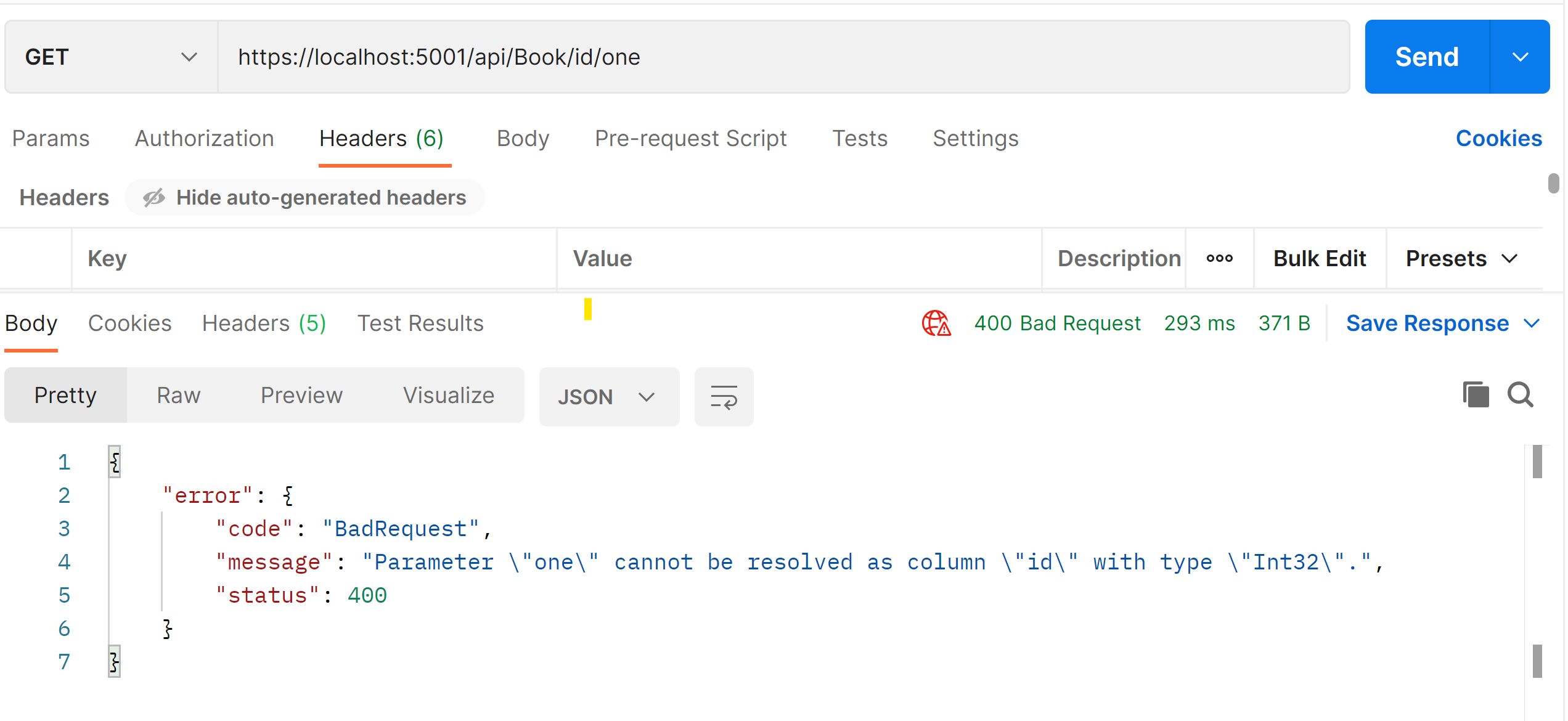Copy the response body to clipboard
Screen dimensions: 1568x721
[1476, 394]
